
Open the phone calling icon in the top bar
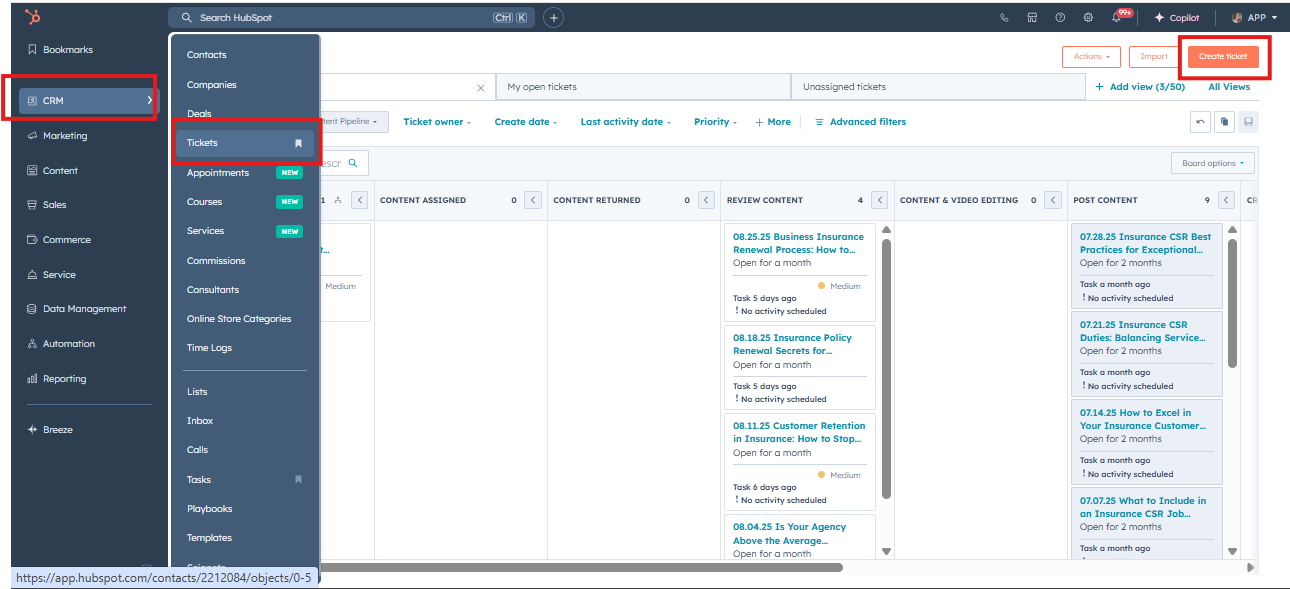point(1004,18)
